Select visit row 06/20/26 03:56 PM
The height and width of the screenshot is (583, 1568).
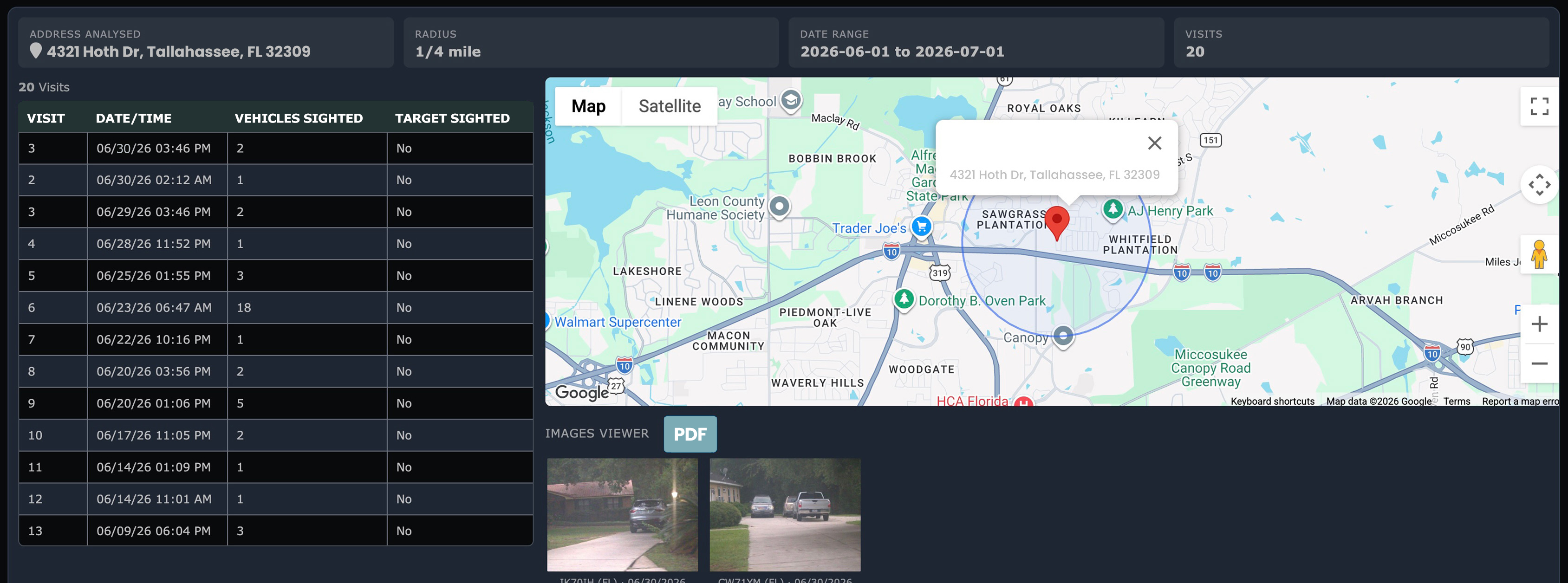[276, 371]
